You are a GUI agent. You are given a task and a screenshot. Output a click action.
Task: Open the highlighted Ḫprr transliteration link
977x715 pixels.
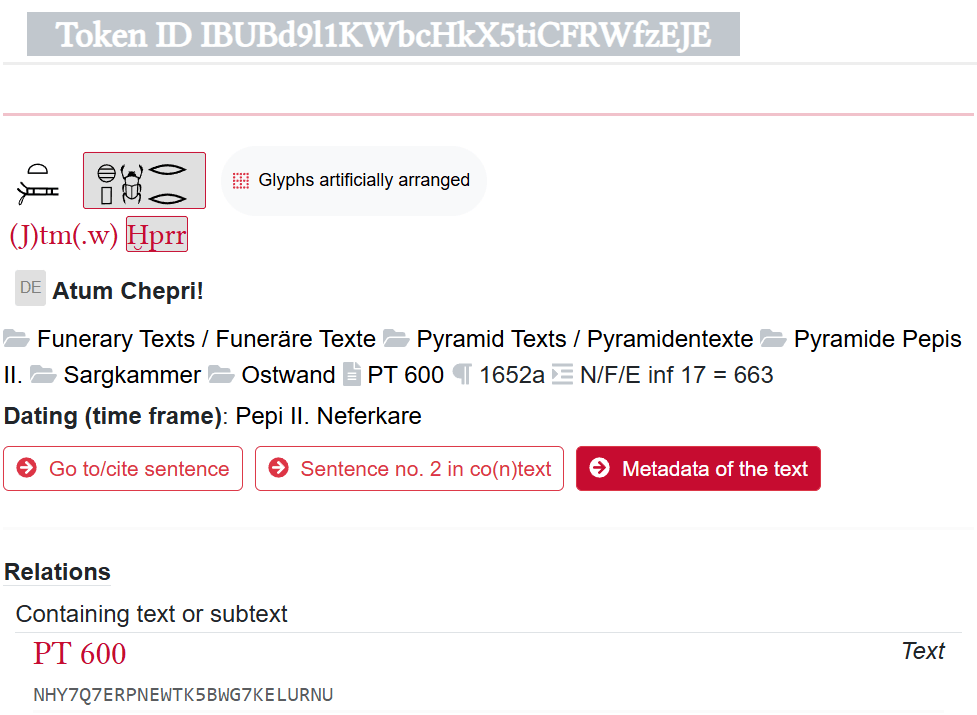pos(157,236)
